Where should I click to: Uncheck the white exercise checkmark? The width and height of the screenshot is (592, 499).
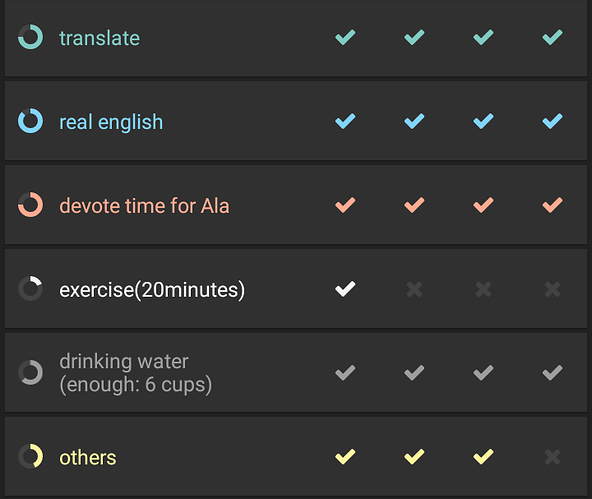click(x=345, y=289)
